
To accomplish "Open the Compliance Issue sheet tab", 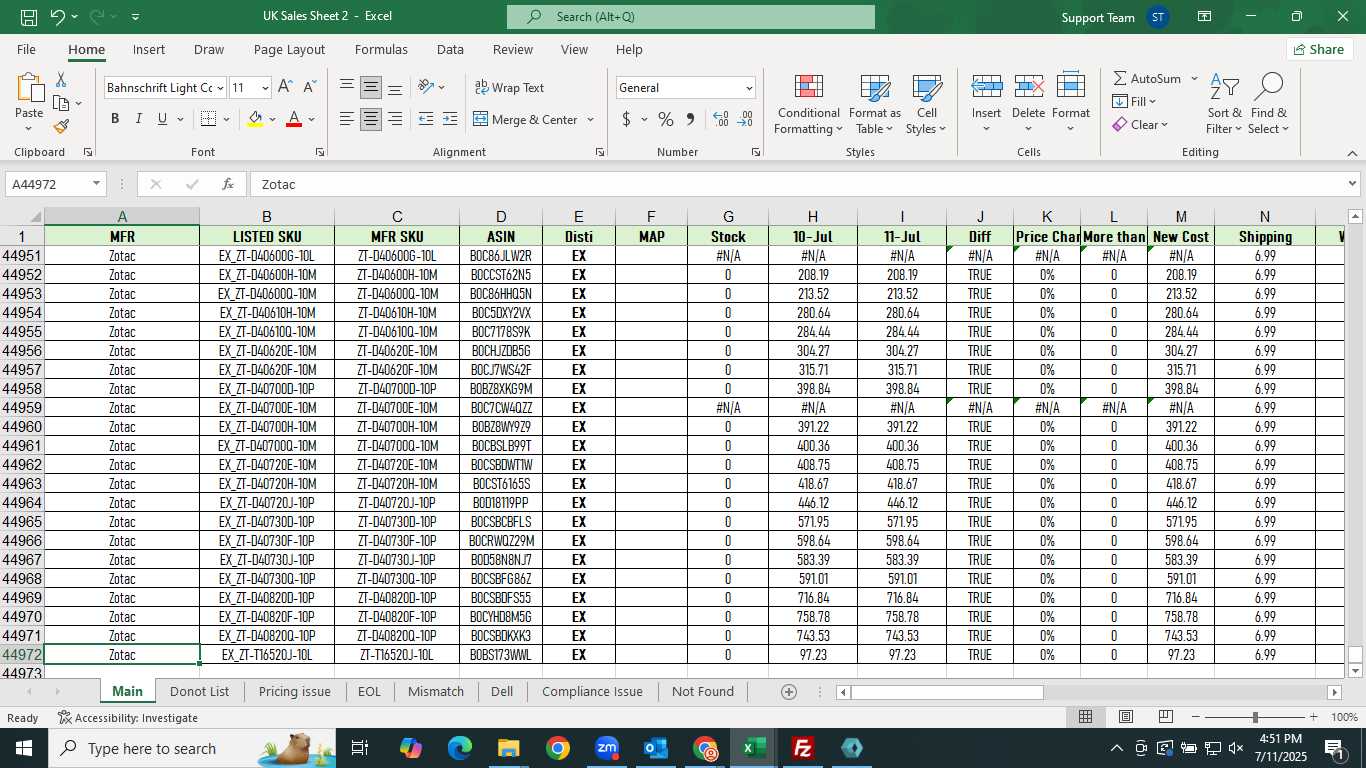I will pyautogui.click(x=592, y=692).
